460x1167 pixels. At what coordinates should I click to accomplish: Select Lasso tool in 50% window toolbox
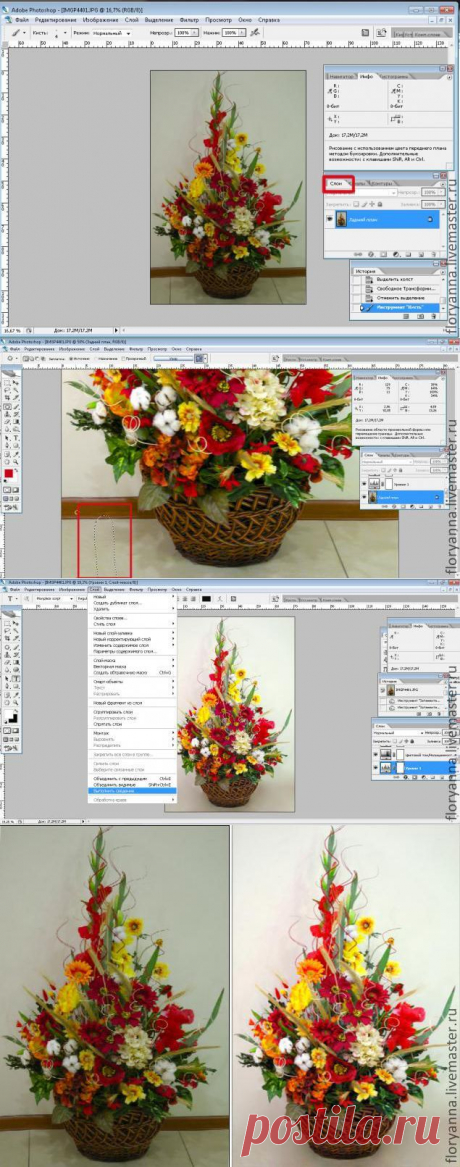(x=7, y=389)
